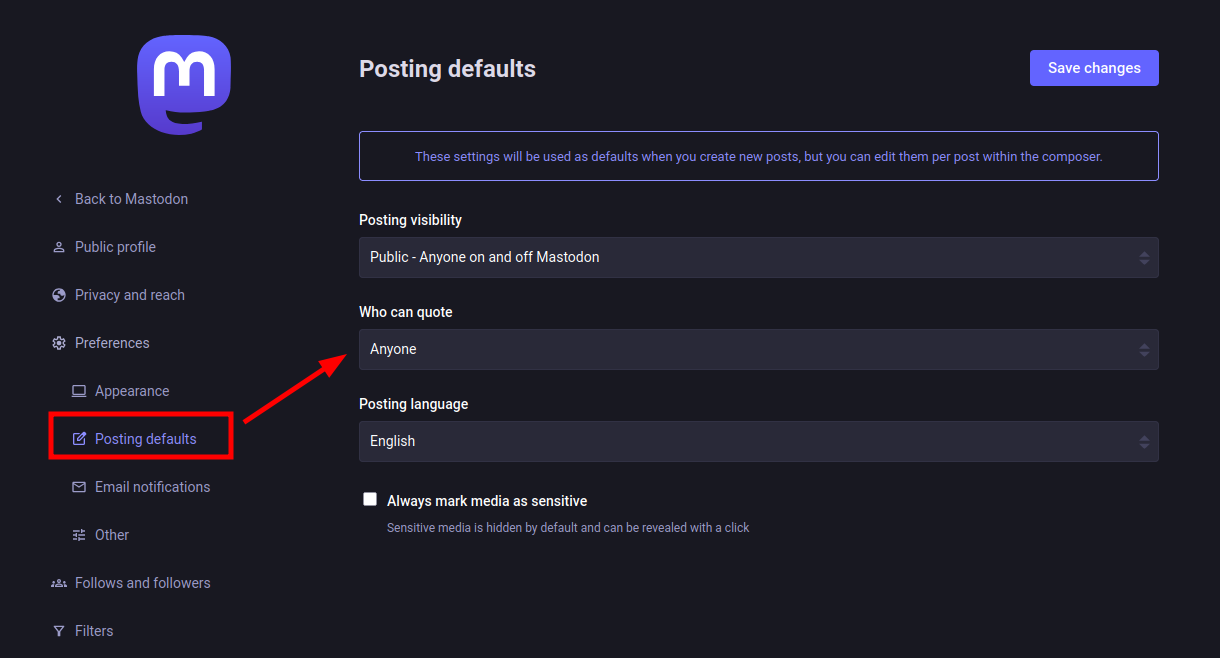
Task: Enable Always mark media as sensitive checkbox
Action: [370, 499]
